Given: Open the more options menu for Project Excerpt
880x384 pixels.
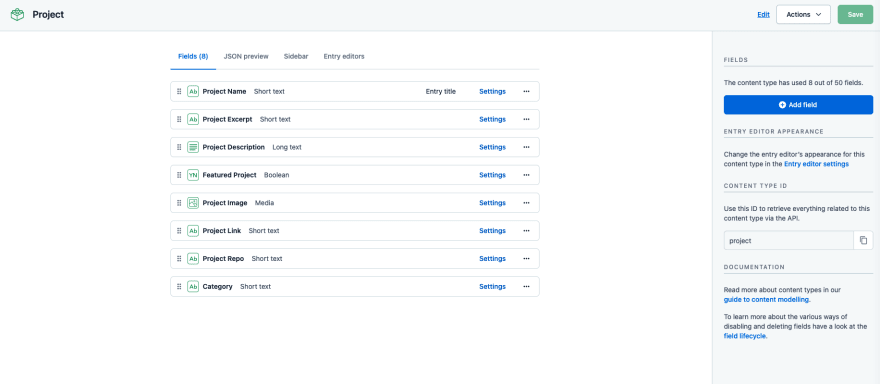Looking at the screenshot, I should (526, 120).
